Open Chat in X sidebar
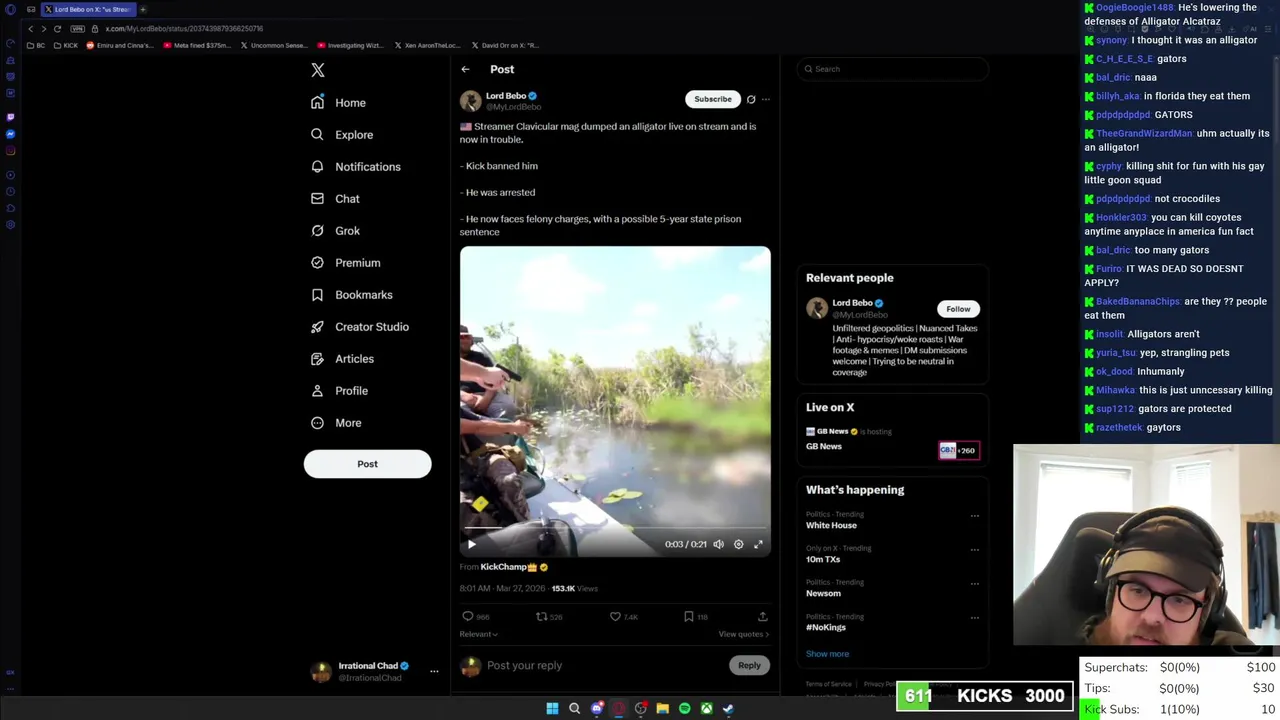Image resolution: width=1280 pixels, height=720 pixels. pos(335,199)
